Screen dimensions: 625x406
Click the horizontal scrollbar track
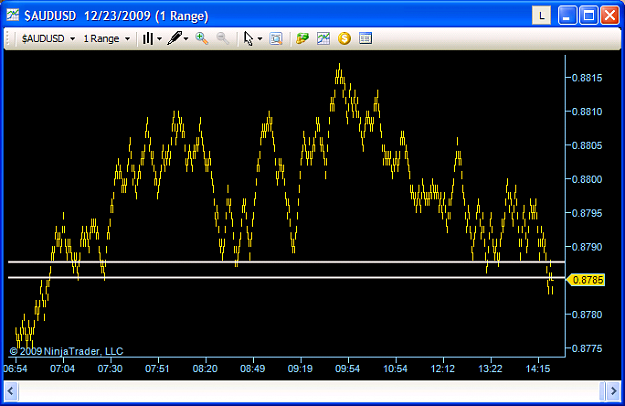pyautogui.click(x=309, y=391)
